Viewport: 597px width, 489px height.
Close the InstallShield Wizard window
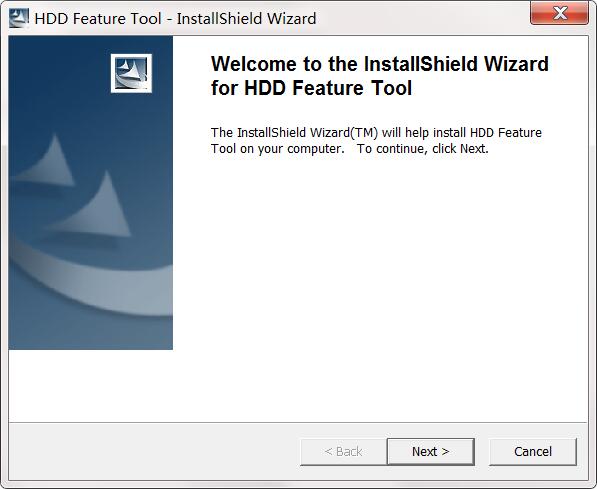tap(559, 14)
